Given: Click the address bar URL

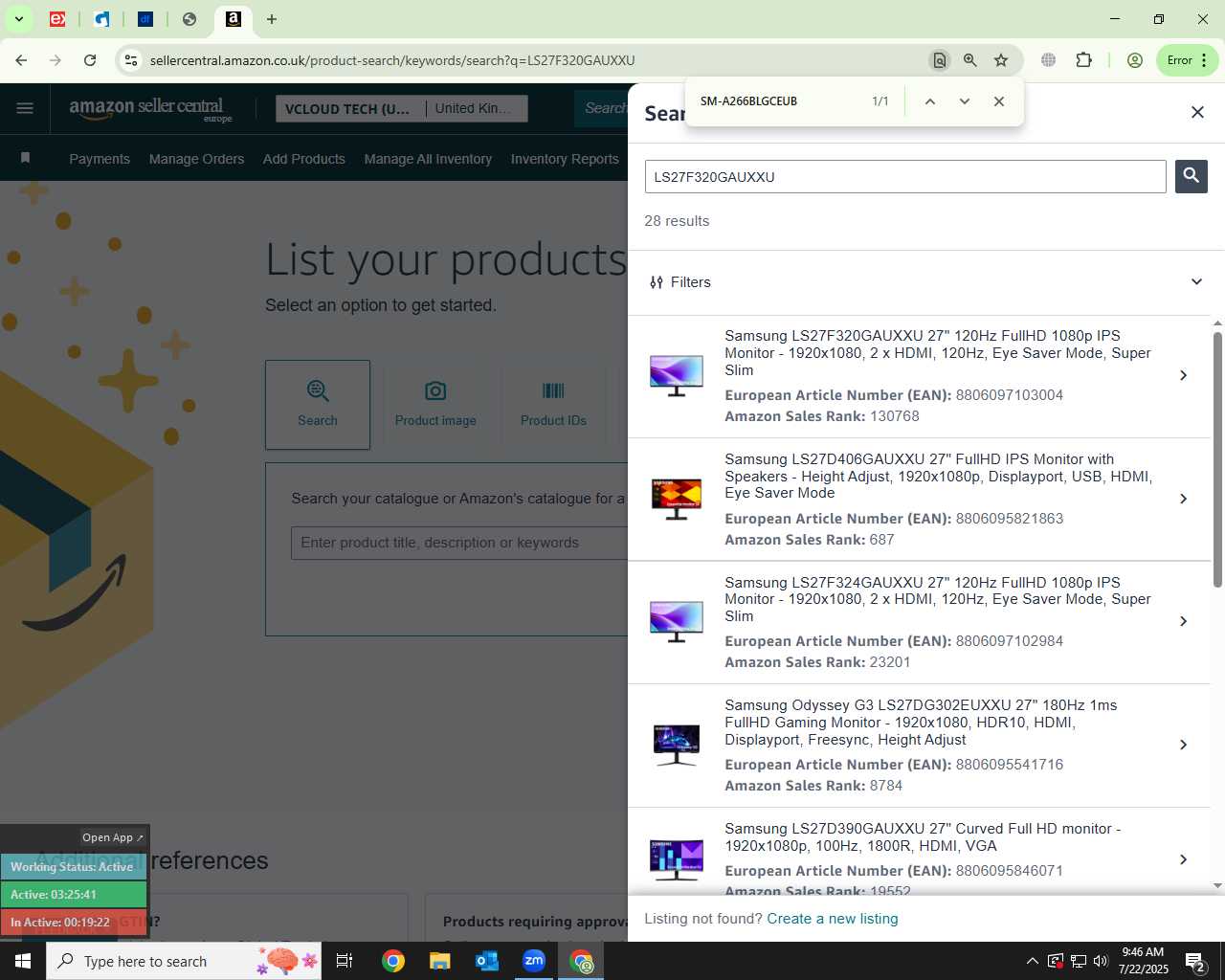Looking at the screenshot, I should tap(392, 60).
